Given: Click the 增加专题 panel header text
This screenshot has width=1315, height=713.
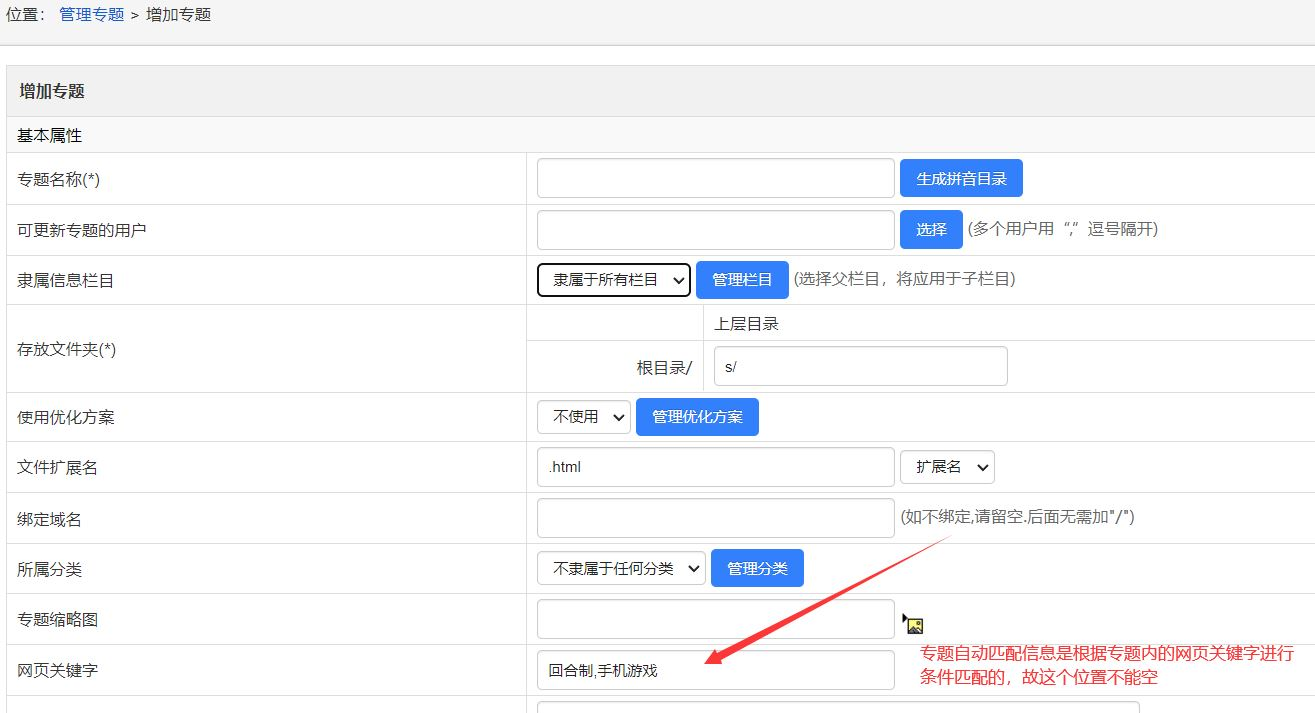Looking at the screenshot, I should [x=52, y=91].
